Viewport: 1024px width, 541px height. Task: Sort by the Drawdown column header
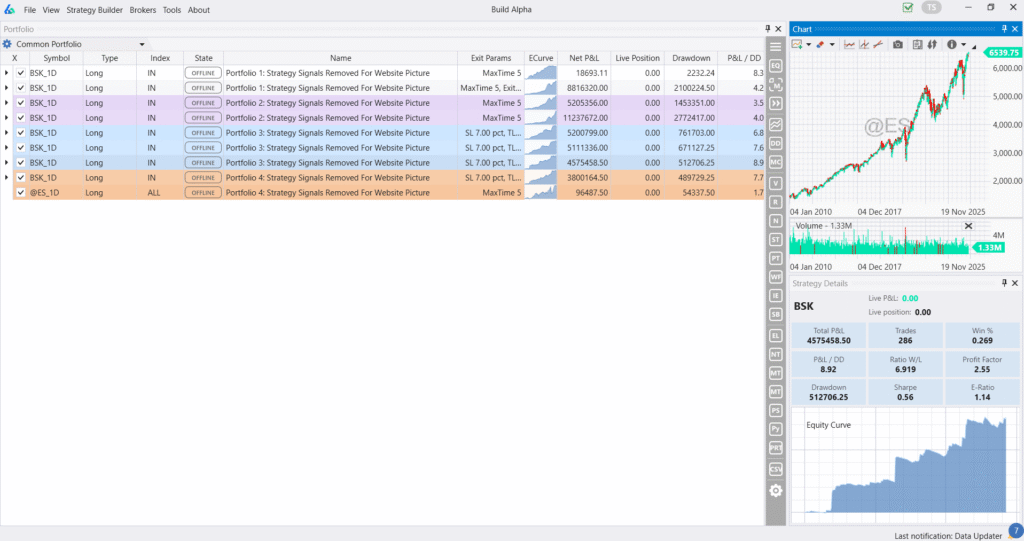691,58
